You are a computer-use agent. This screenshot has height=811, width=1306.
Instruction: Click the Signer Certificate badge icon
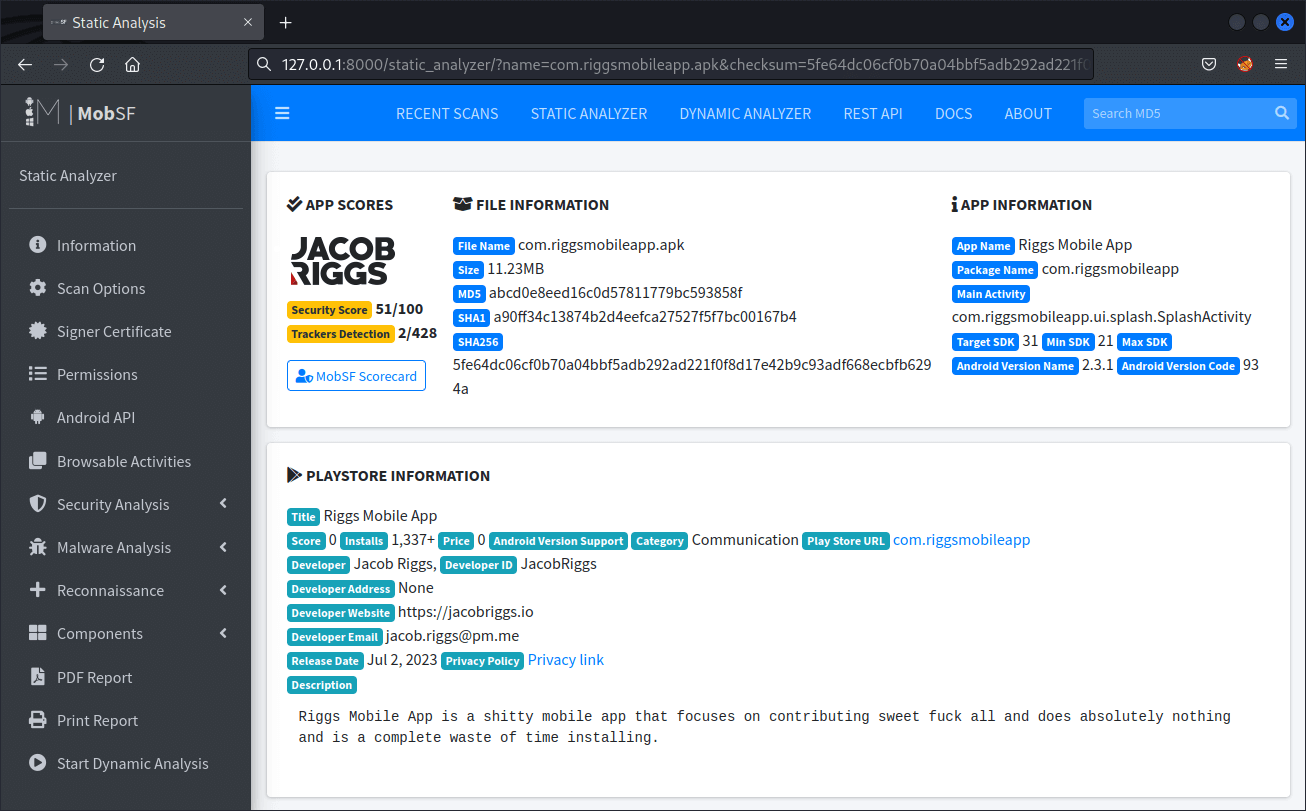point(38,331)
